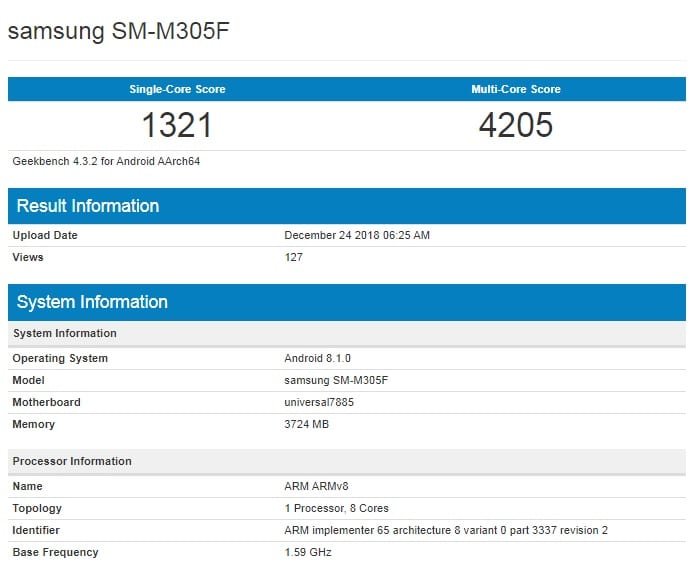Click the ARM implementer Identifier value
695x573 pixels.
point(446,530)
